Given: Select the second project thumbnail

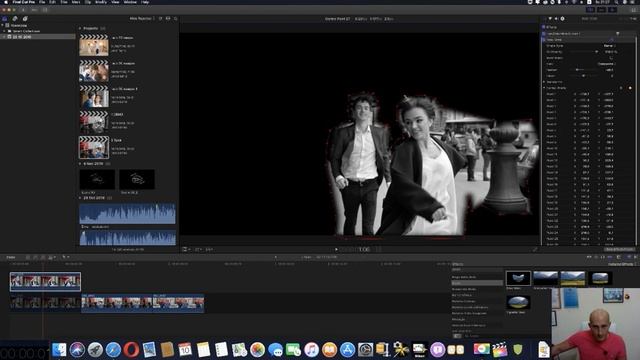Looking at the screenshot, I should 94,71.
